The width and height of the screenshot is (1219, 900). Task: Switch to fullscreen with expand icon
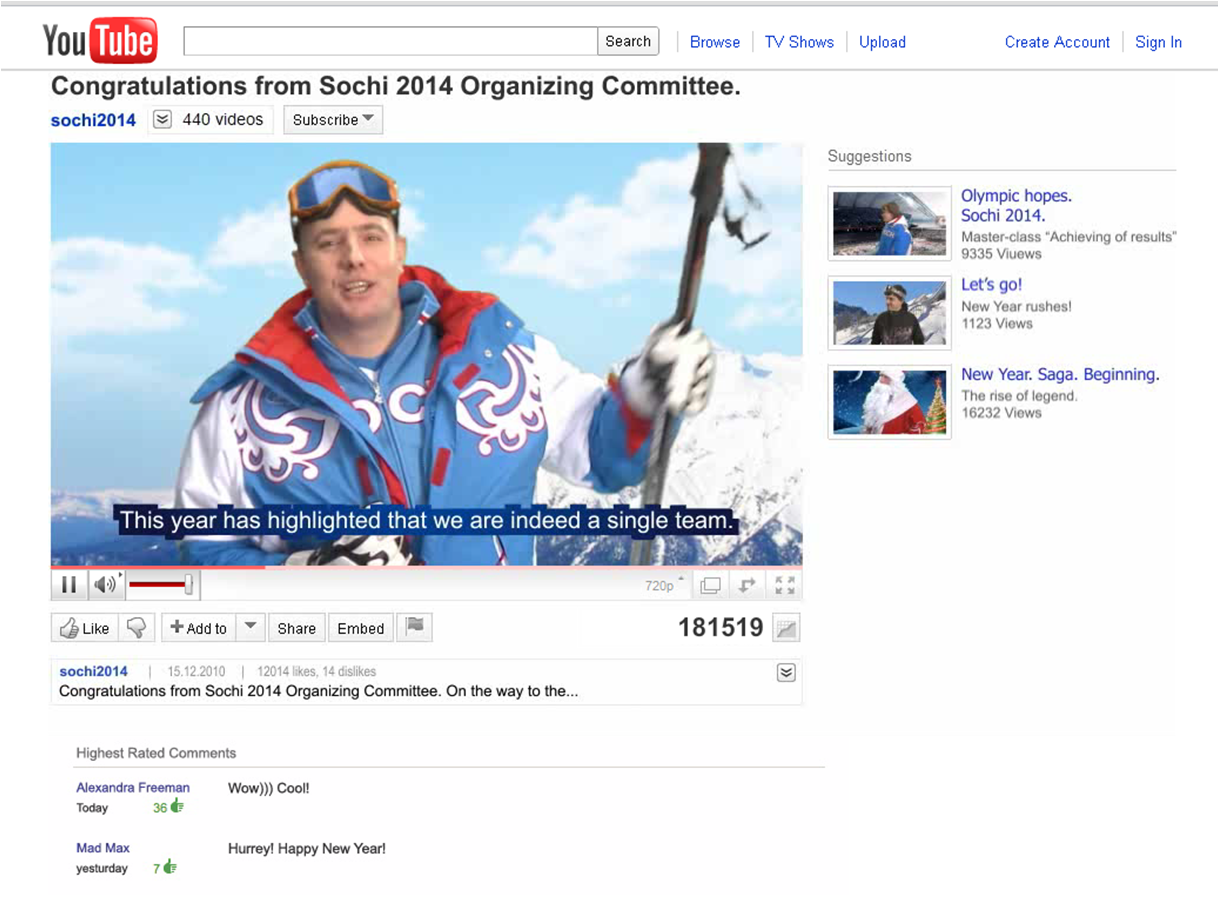coord(785,586)
